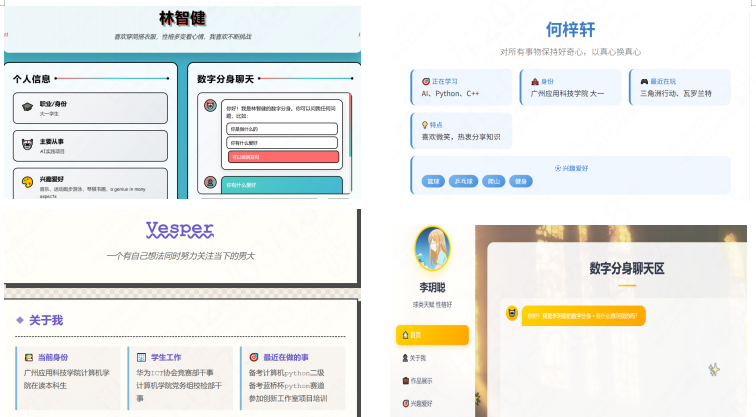Viewport: 756px width, 417px height.
Task: Click the icon beside 当前身份 heading
Action: coord(30,357)
